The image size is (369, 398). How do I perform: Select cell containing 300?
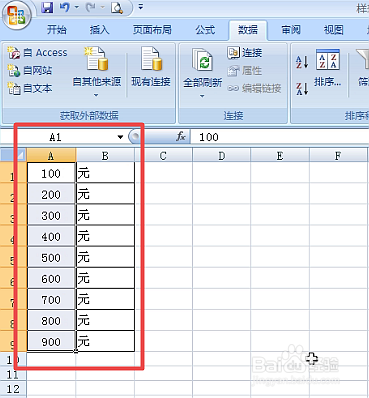[x=51, y=215]
